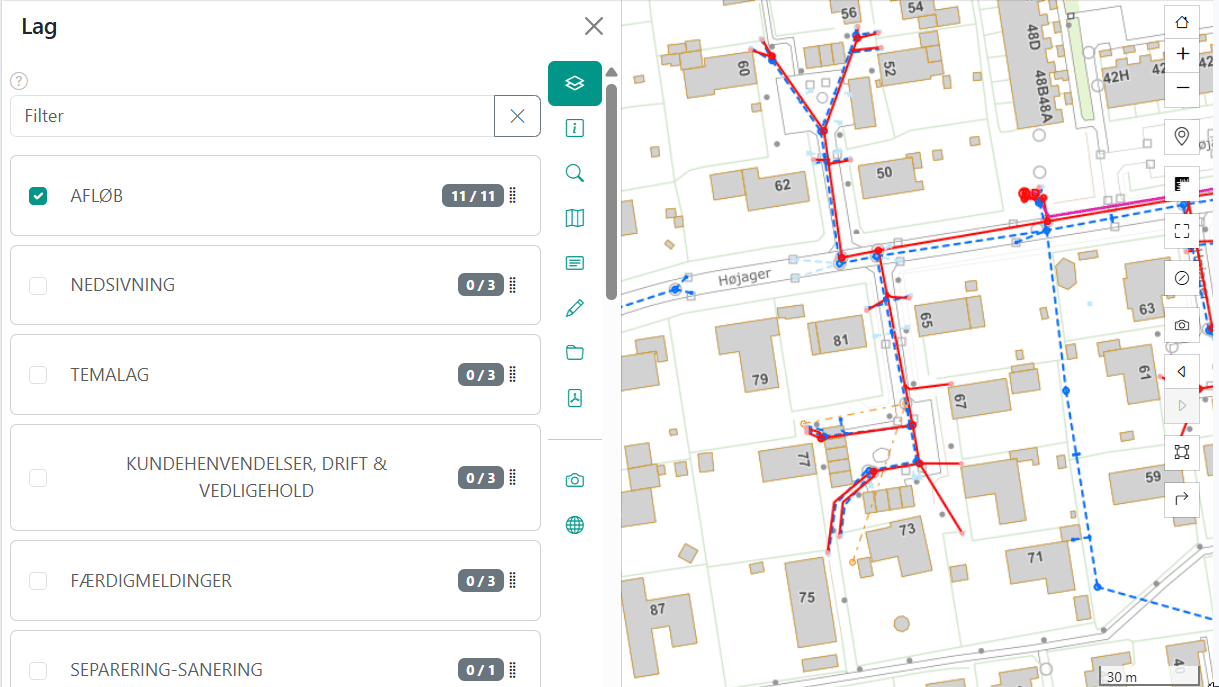Click the help question mark icon
Screen dimensions: 1219x687
tap(18, 81)
